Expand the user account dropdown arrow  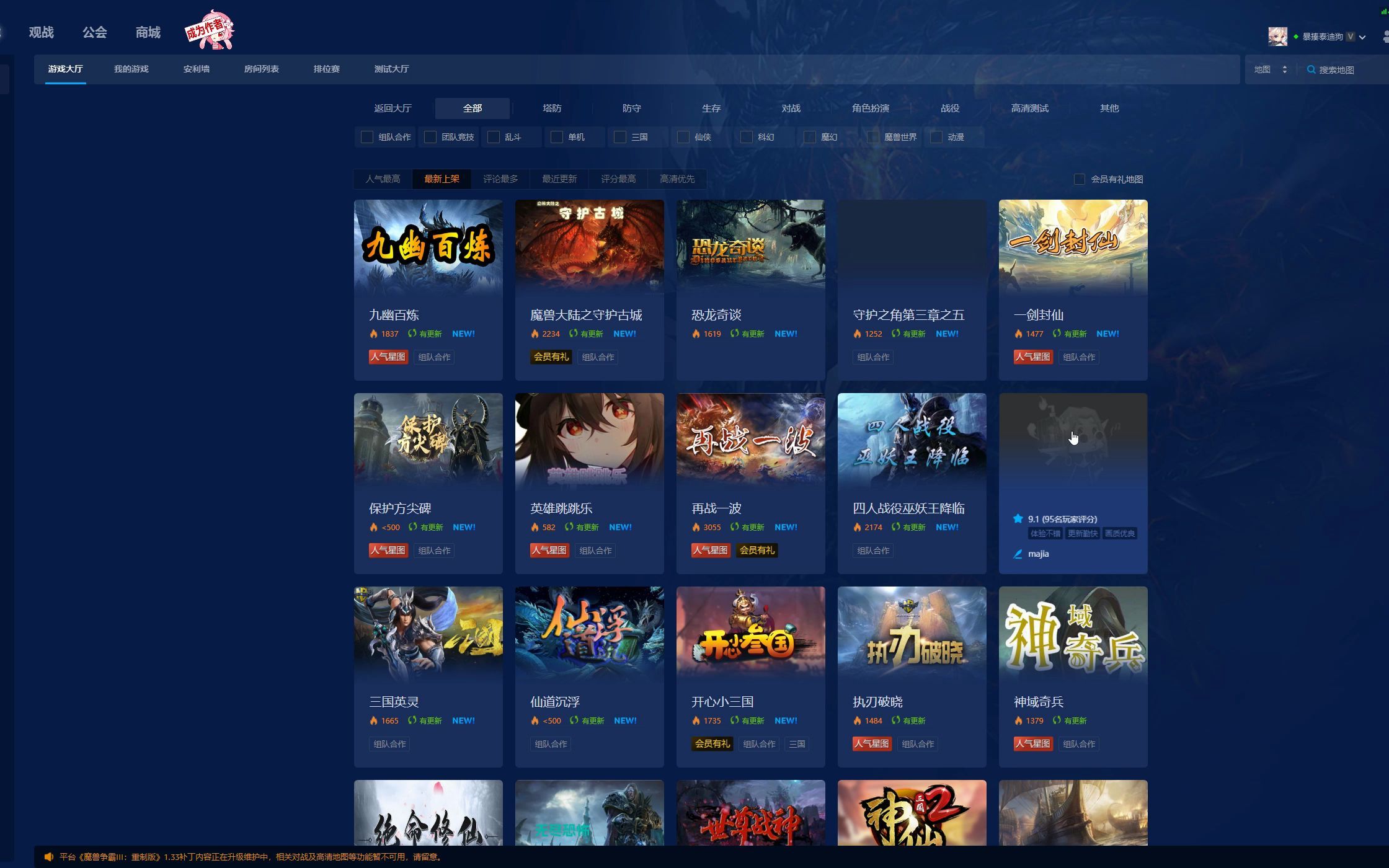pos(1362,37)
